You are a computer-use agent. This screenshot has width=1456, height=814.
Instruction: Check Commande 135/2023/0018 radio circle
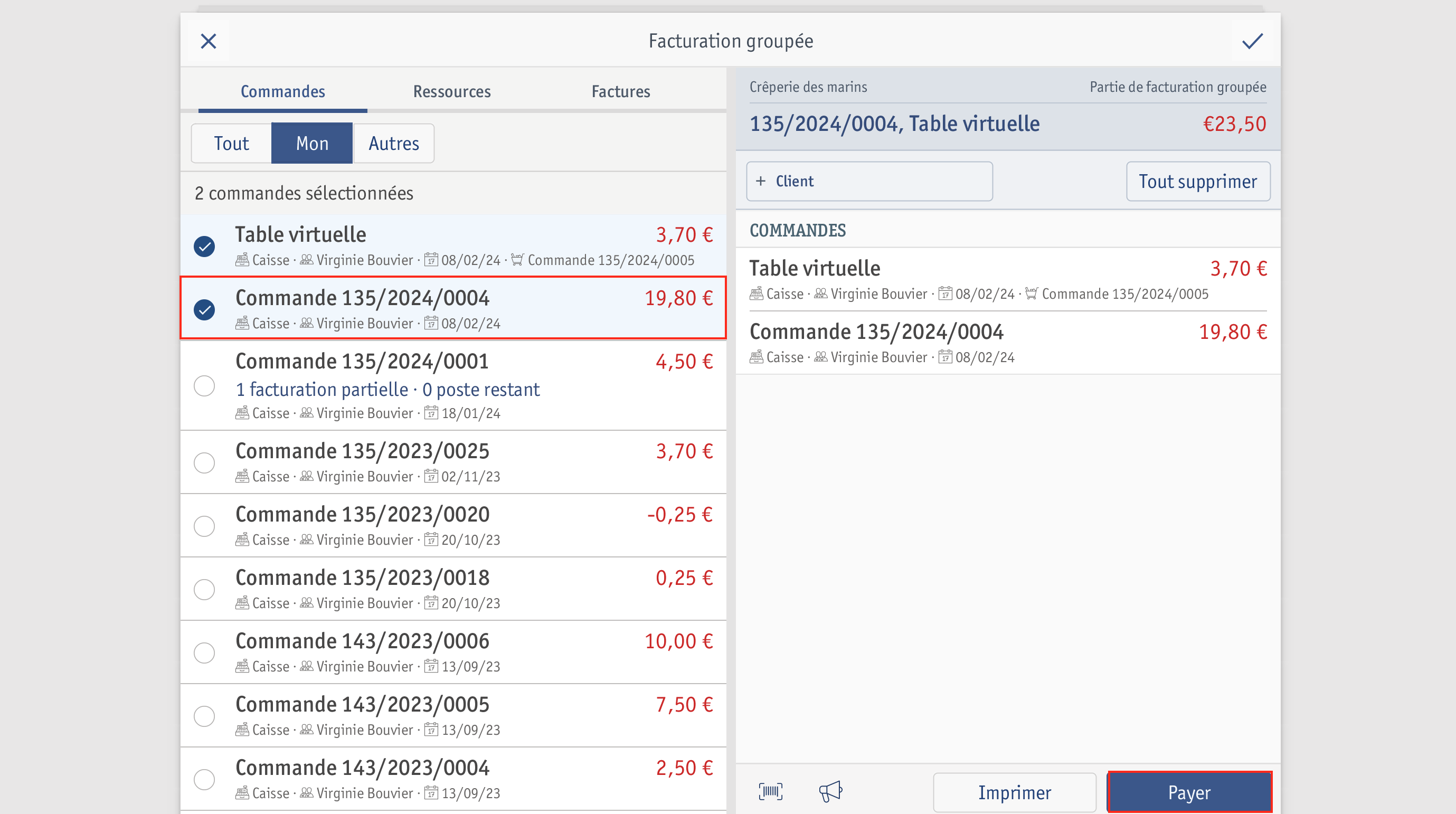click(x=204, y=590)
